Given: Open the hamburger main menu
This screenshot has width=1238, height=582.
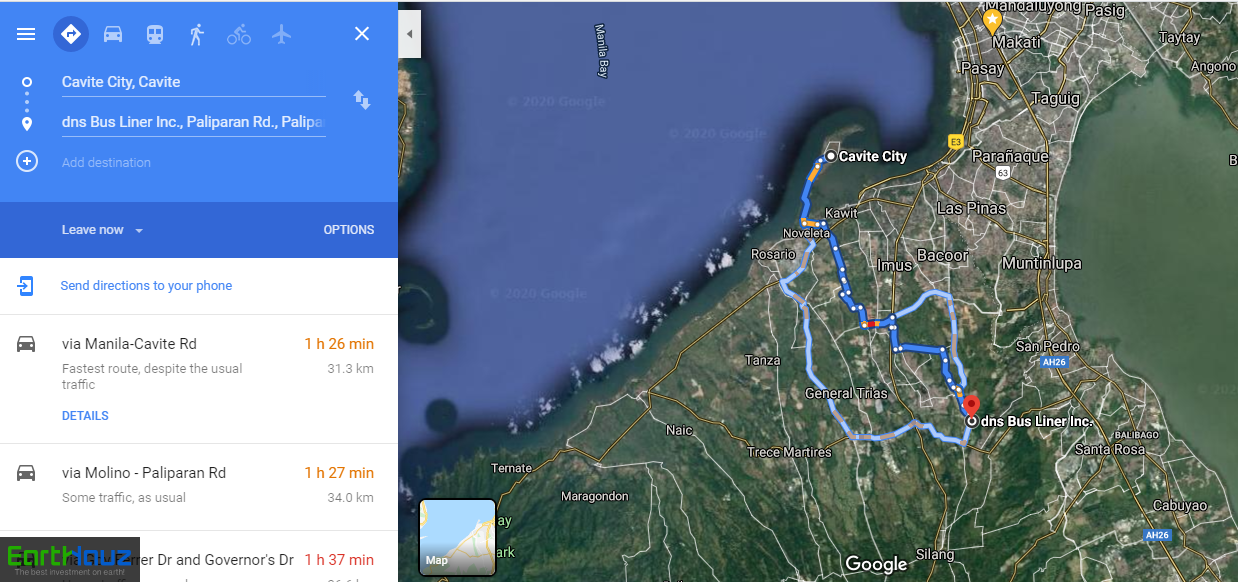Looking at the screenshot, I should [x=26, y=34].
